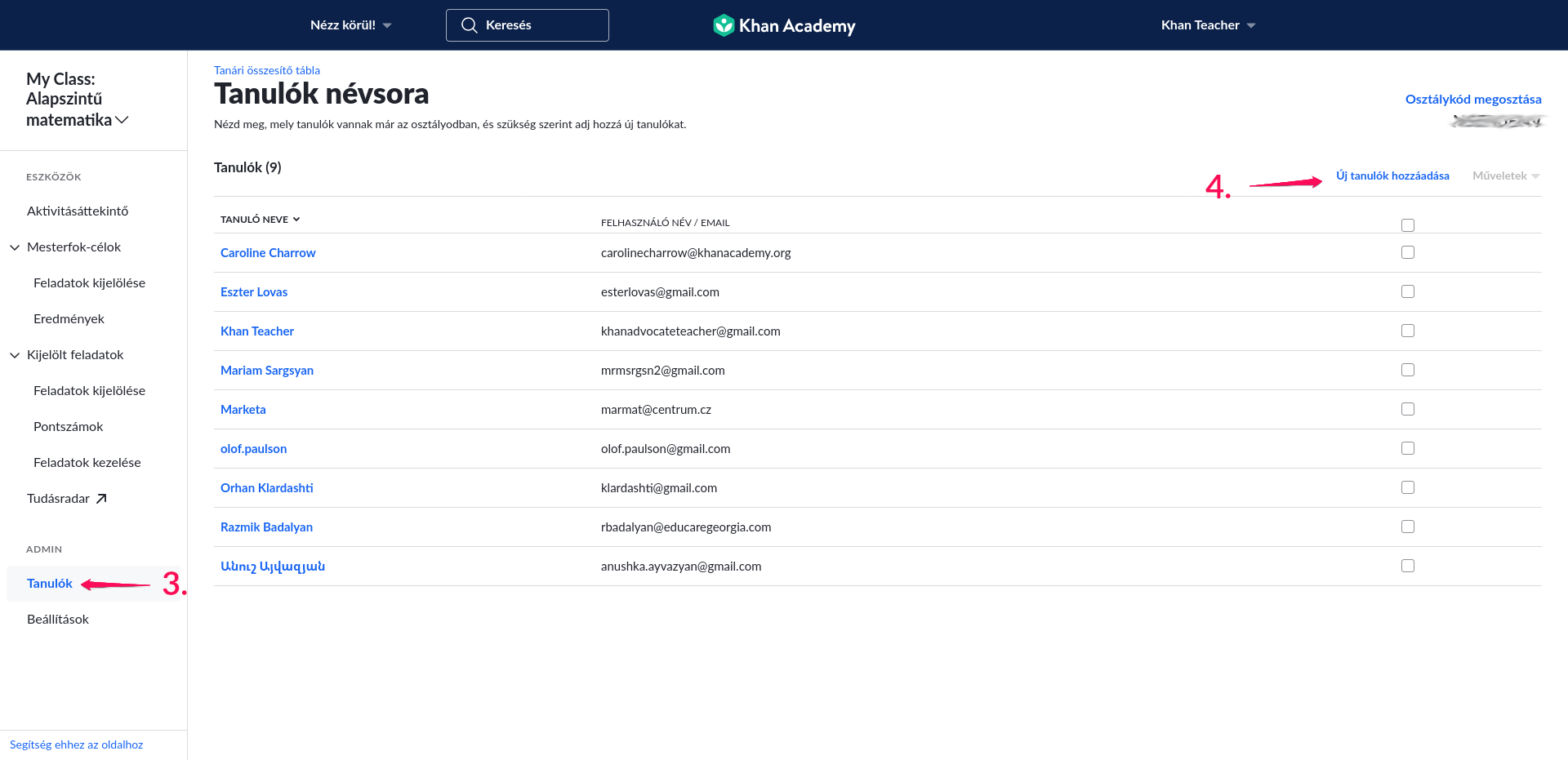Select Tanulók in Admin section
1568x760 pixels.
(x=50, y=584)
